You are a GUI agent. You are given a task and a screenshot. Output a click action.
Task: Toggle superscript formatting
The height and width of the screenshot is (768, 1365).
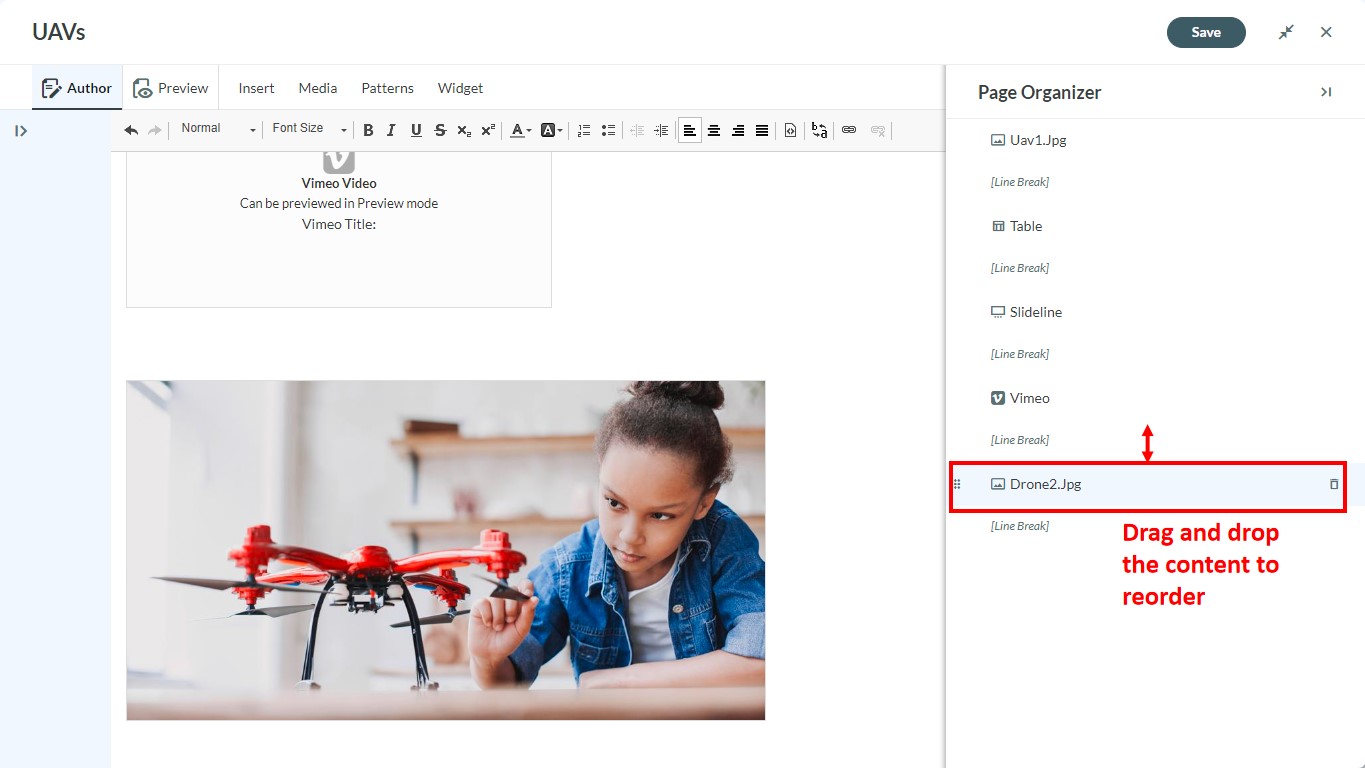click(x=488, y=130)
